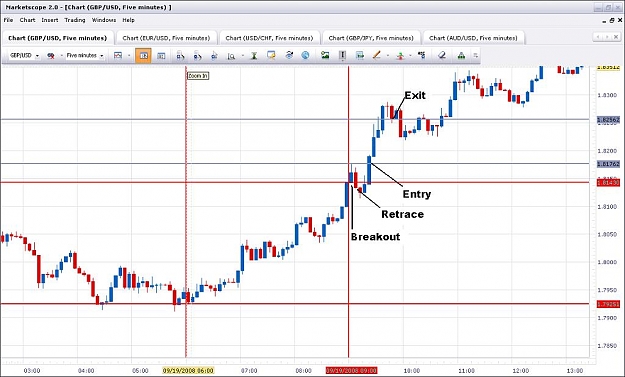625x377 pixels.
Task: Switch to Chart (USD/CHF, Five minutes) tab
Action: (x=269, y=38)
